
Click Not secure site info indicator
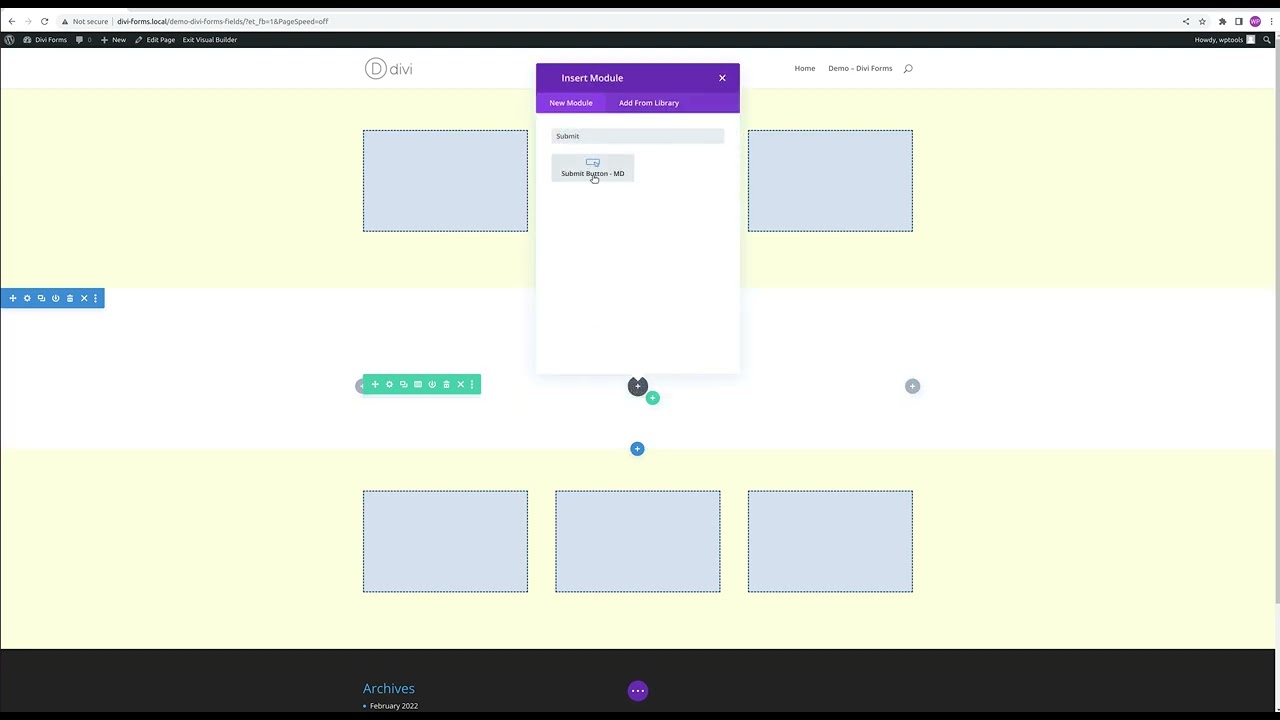click(x=84, y=21)
